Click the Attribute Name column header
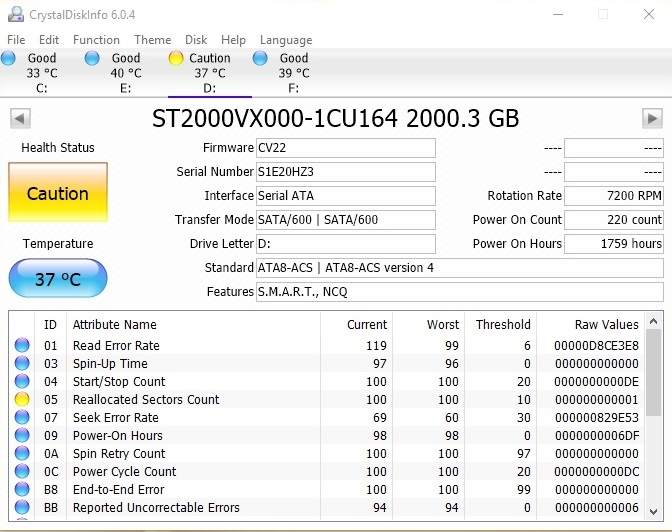Image resolution: width=672 pixels, height=532 pixels. 193,325
